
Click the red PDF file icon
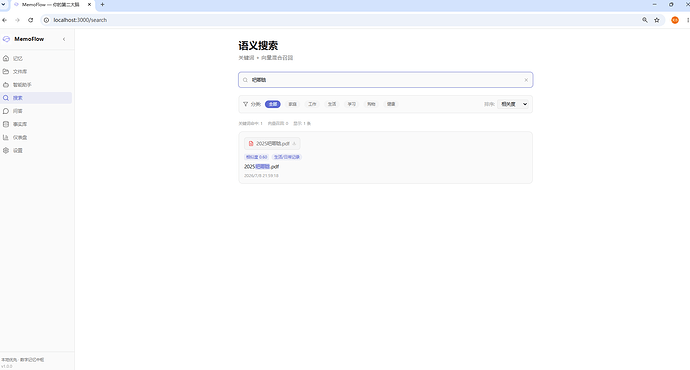[x=251, y=143]
